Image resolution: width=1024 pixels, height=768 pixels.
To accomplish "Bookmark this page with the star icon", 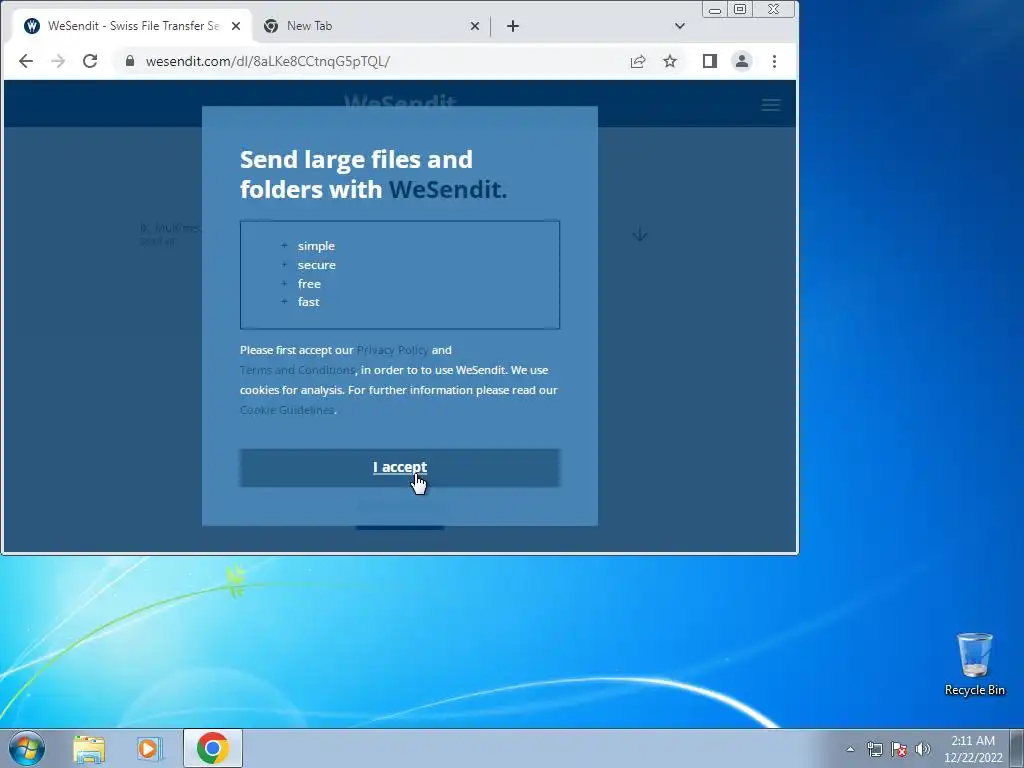I will [670, 61].
